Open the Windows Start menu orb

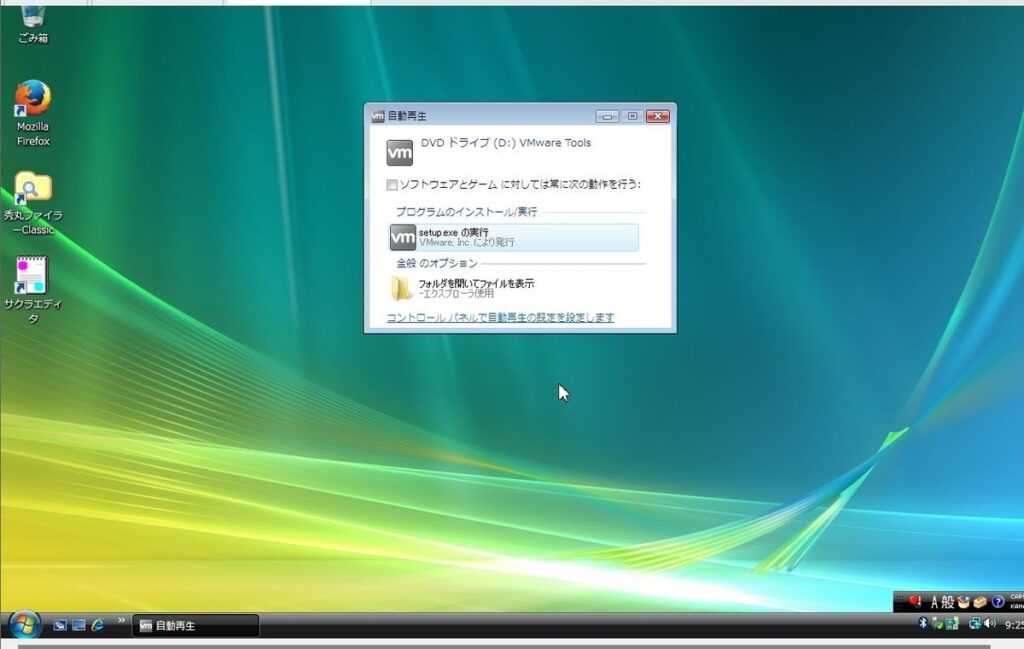(24, 624)
